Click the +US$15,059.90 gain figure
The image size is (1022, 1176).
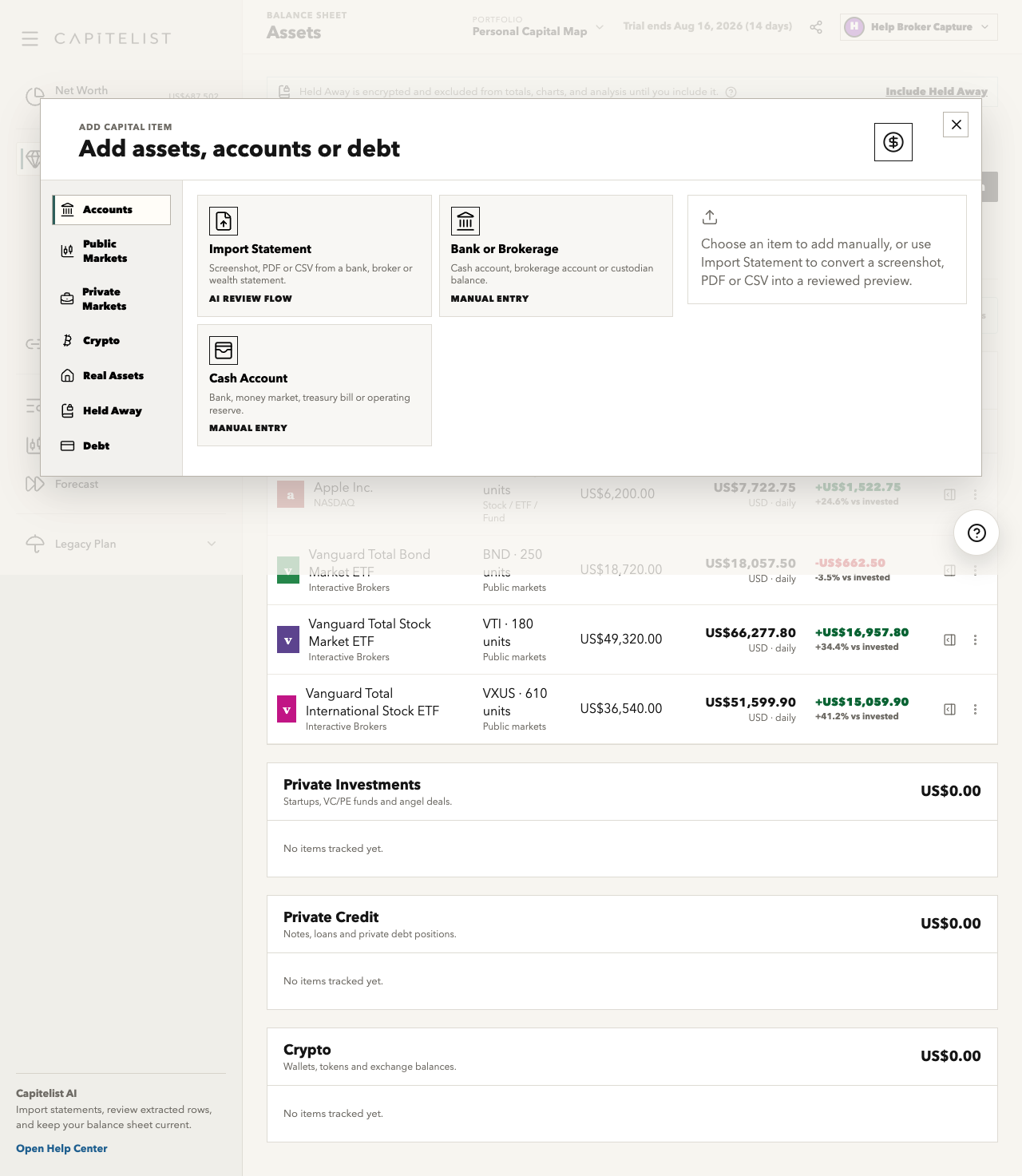point(862,702)
